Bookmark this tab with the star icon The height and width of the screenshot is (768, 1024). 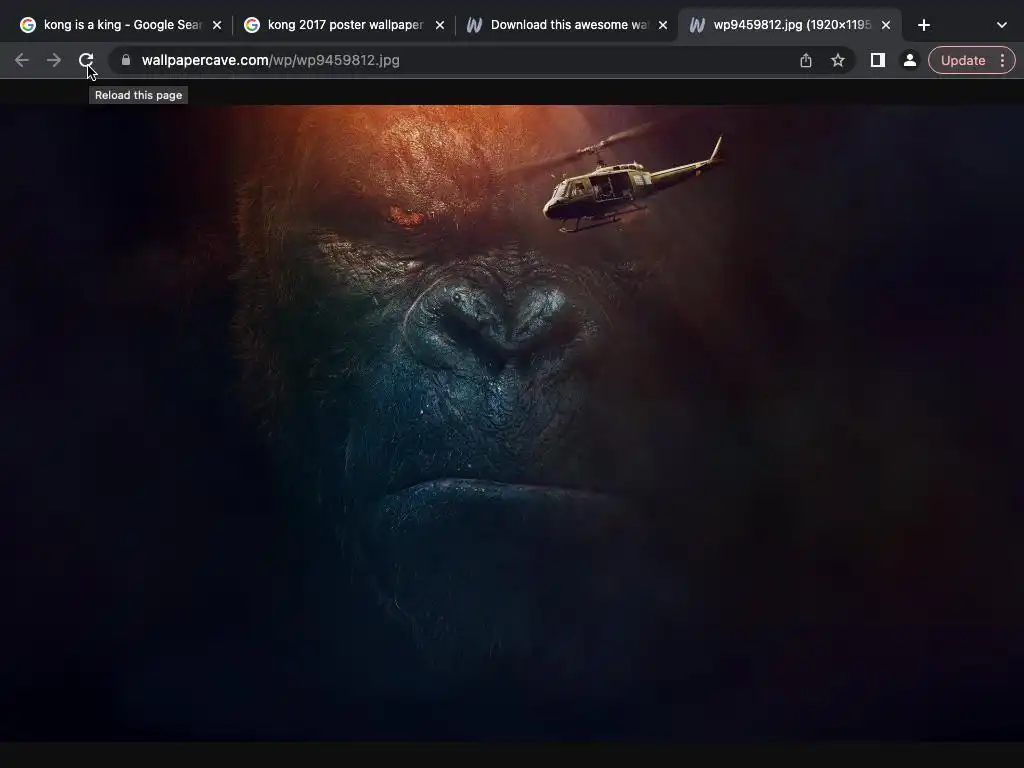[x=838, y=60]
